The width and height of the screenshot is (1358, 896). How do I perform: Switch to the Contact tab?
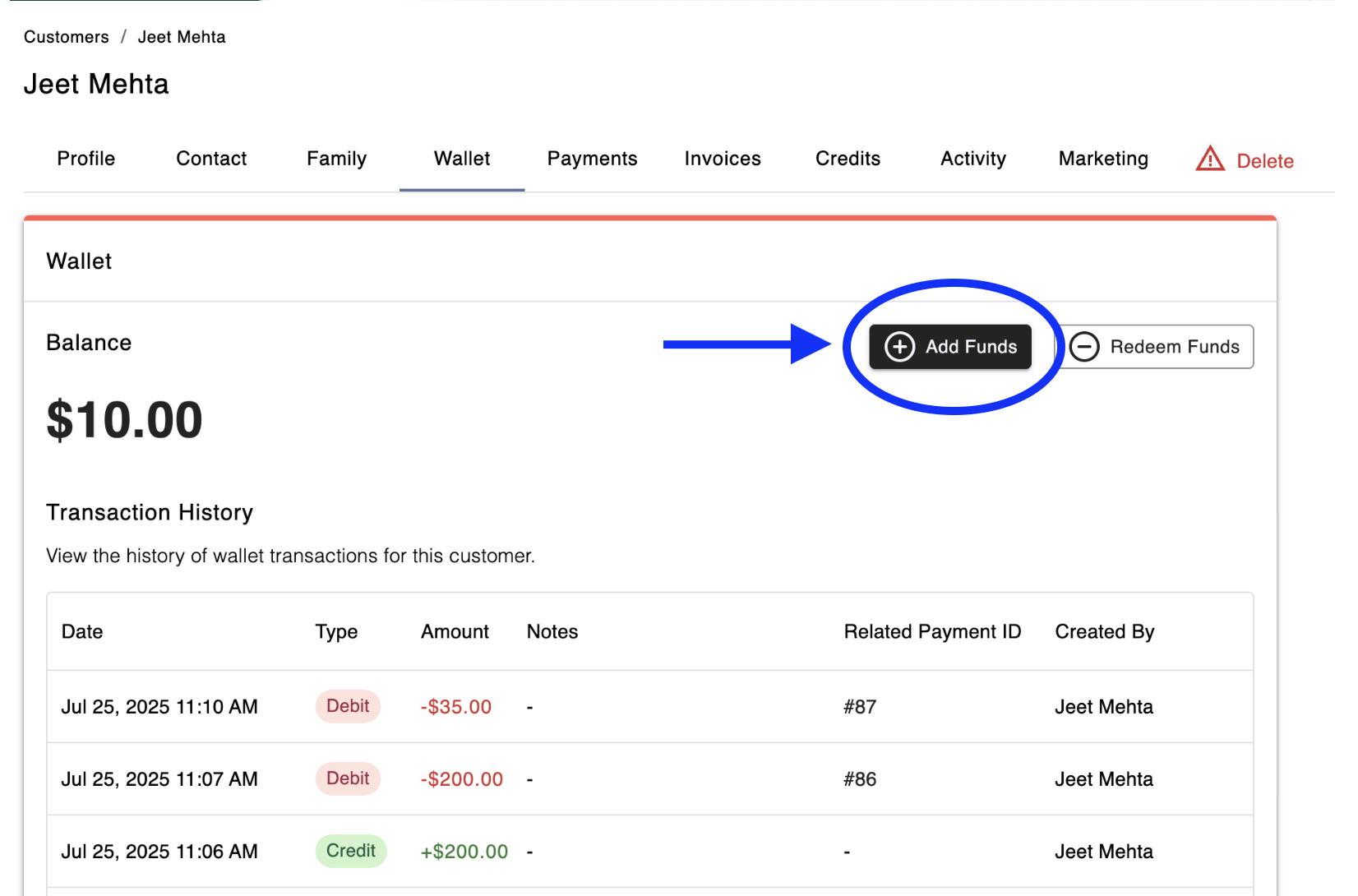coord(211,159)
